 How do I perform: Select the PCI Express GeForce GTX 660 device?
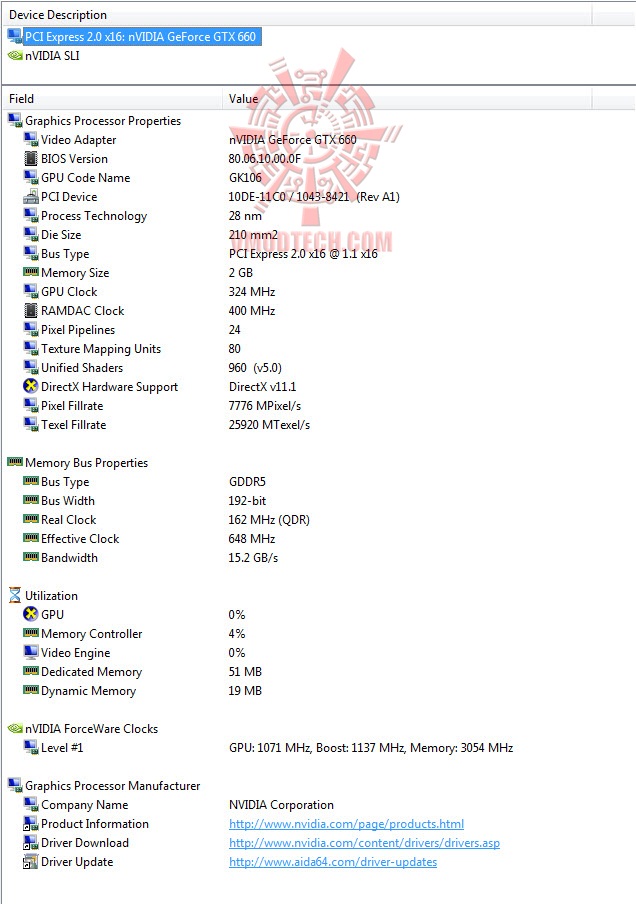(x=142, y=37)
